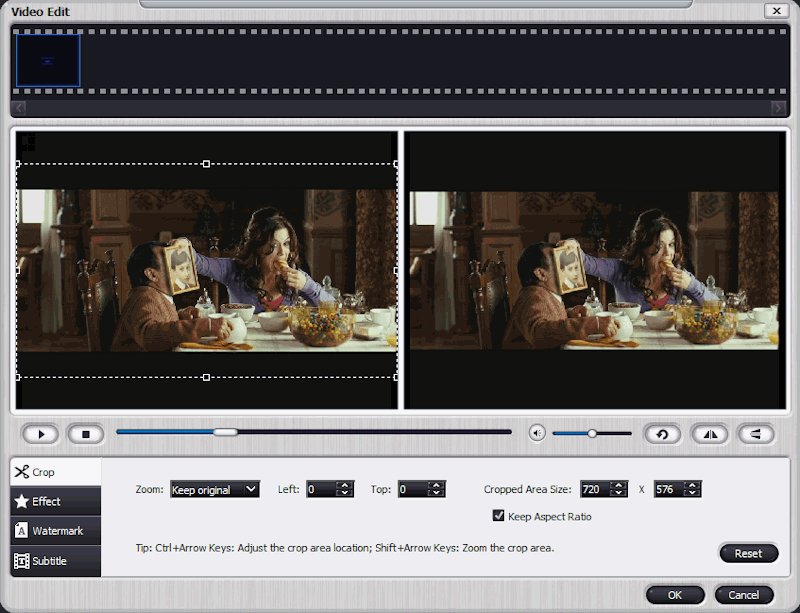Image resolution: width=800 pixels, height=613 pixels.
Task: Increase the Top crop value
Action: (x=437, y=485)
